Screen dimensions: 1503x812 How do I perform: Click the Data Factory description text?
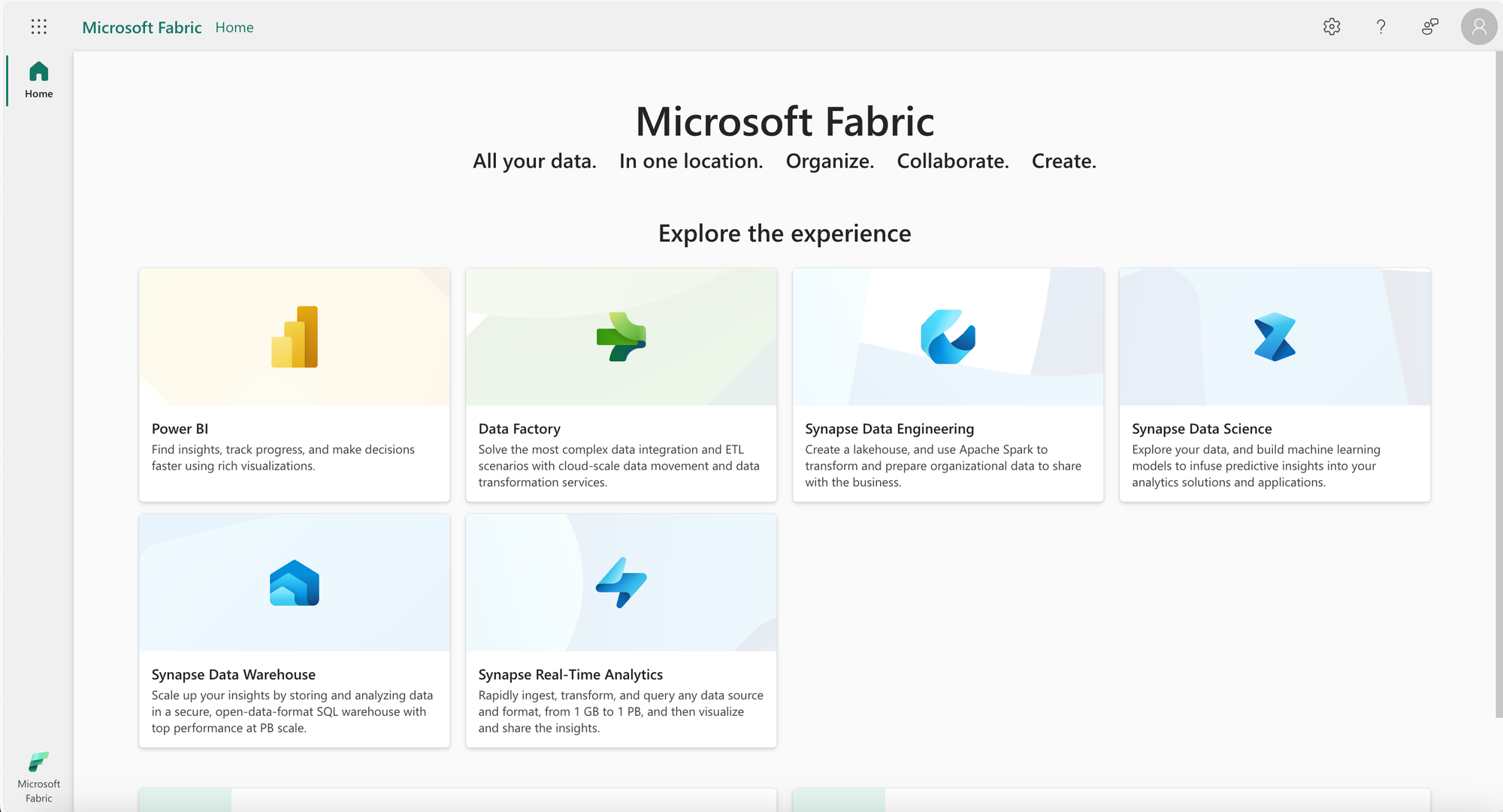[x=618, y=466]
